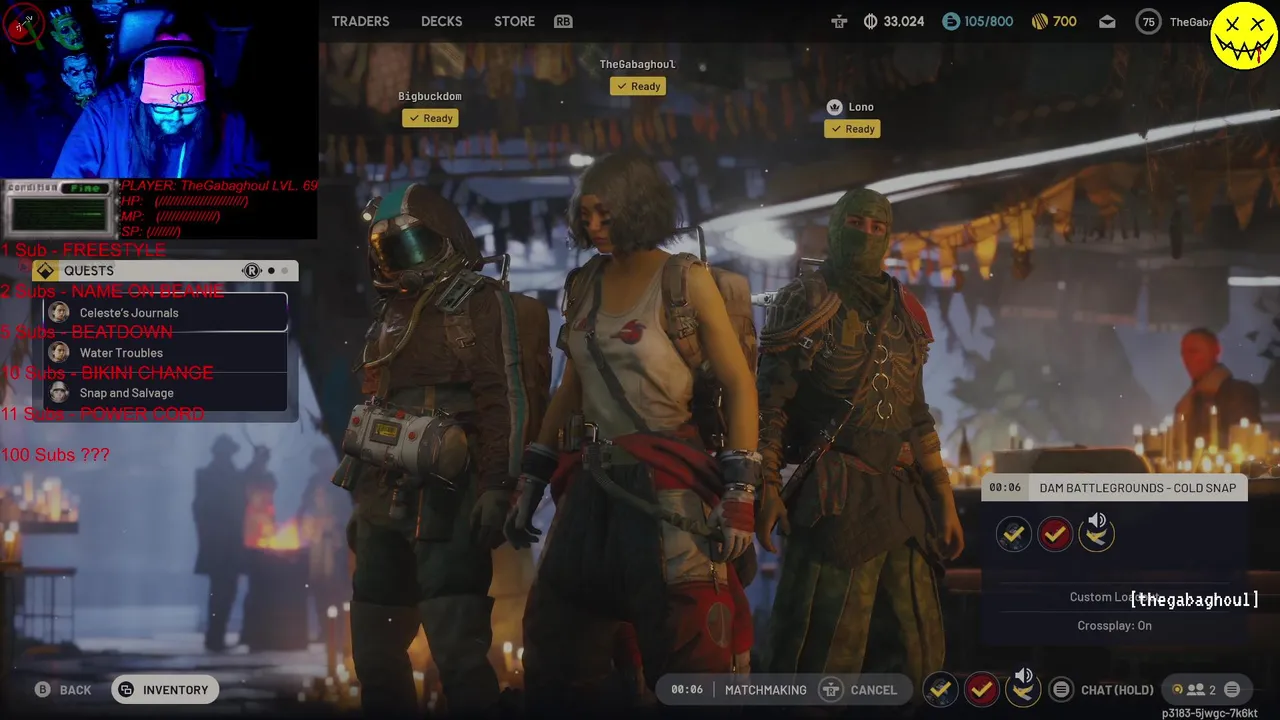The height and width of the screenshot is (720, 1280).
Task: Select first page dot in Quests header
Action: tap(271, 271)
